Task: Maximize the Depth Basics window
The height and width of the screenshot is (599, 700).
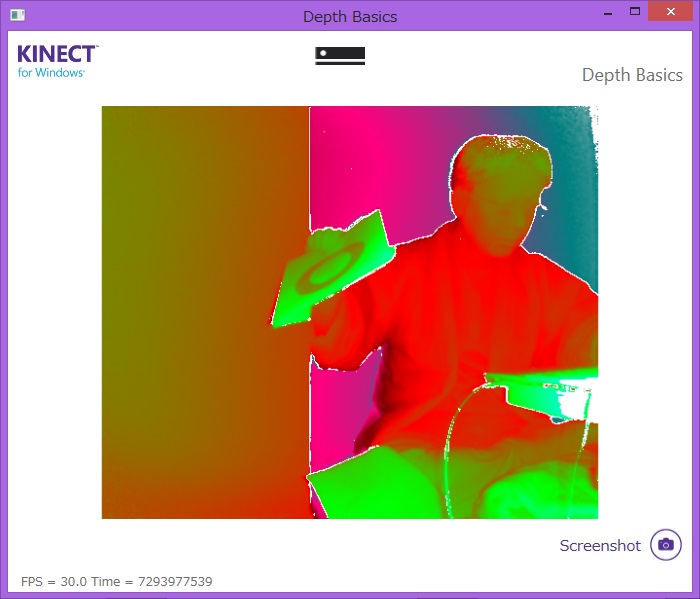Action: tap(635, 12)
